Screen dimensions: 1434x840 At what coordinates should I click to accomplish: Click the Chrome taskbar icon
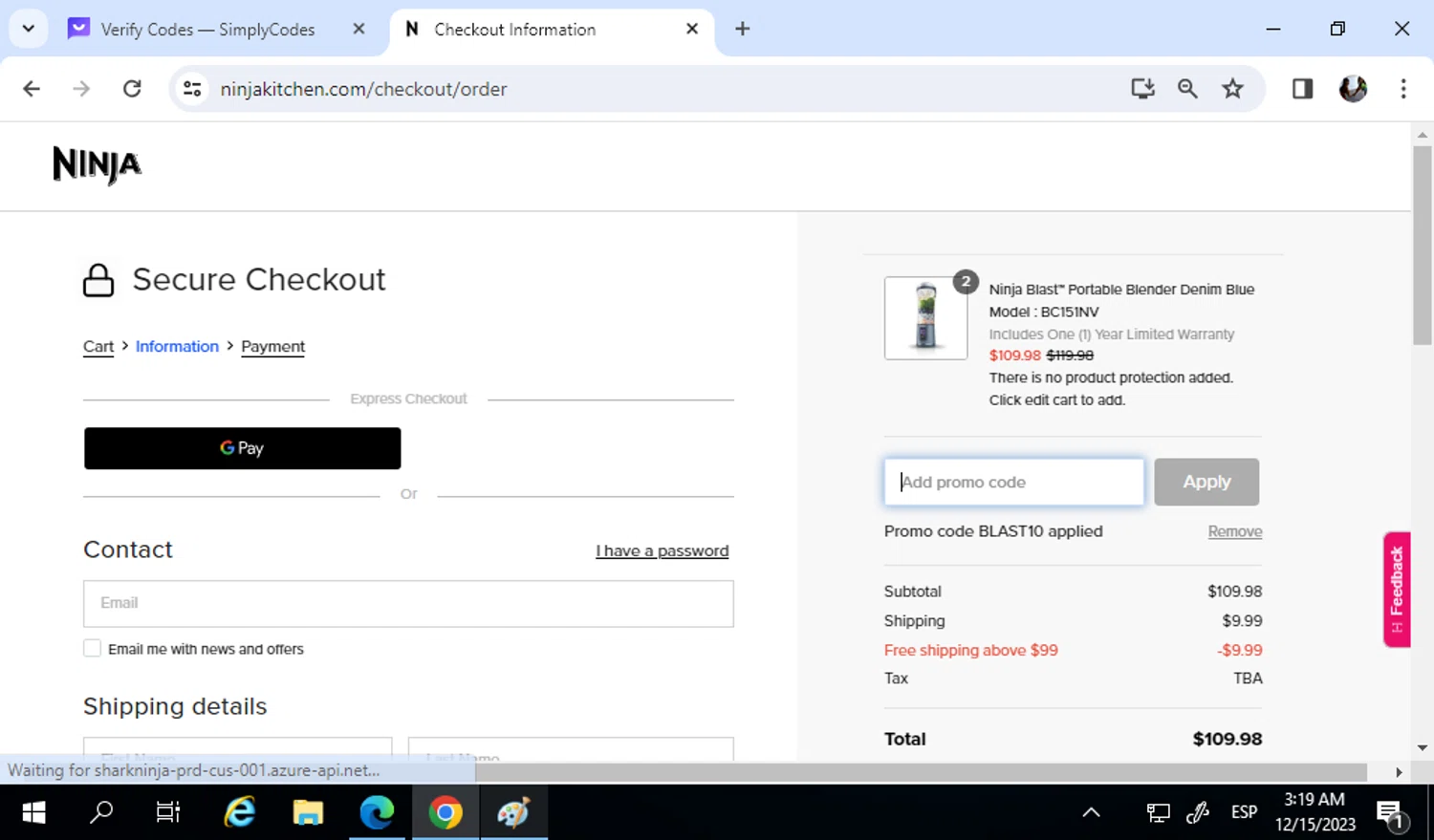[445, 812]
